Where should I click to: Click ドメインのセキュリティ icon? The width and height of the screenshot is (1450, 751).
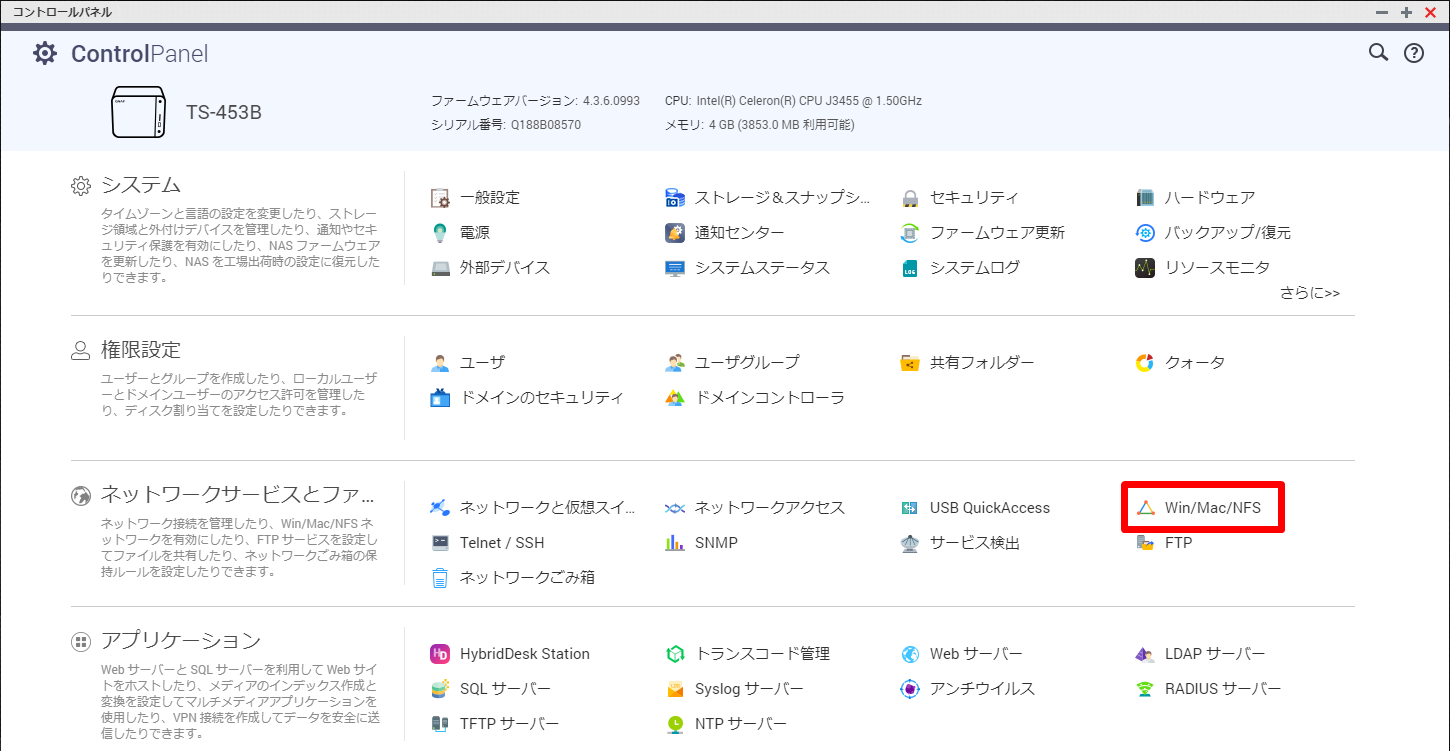click(440, 398)
